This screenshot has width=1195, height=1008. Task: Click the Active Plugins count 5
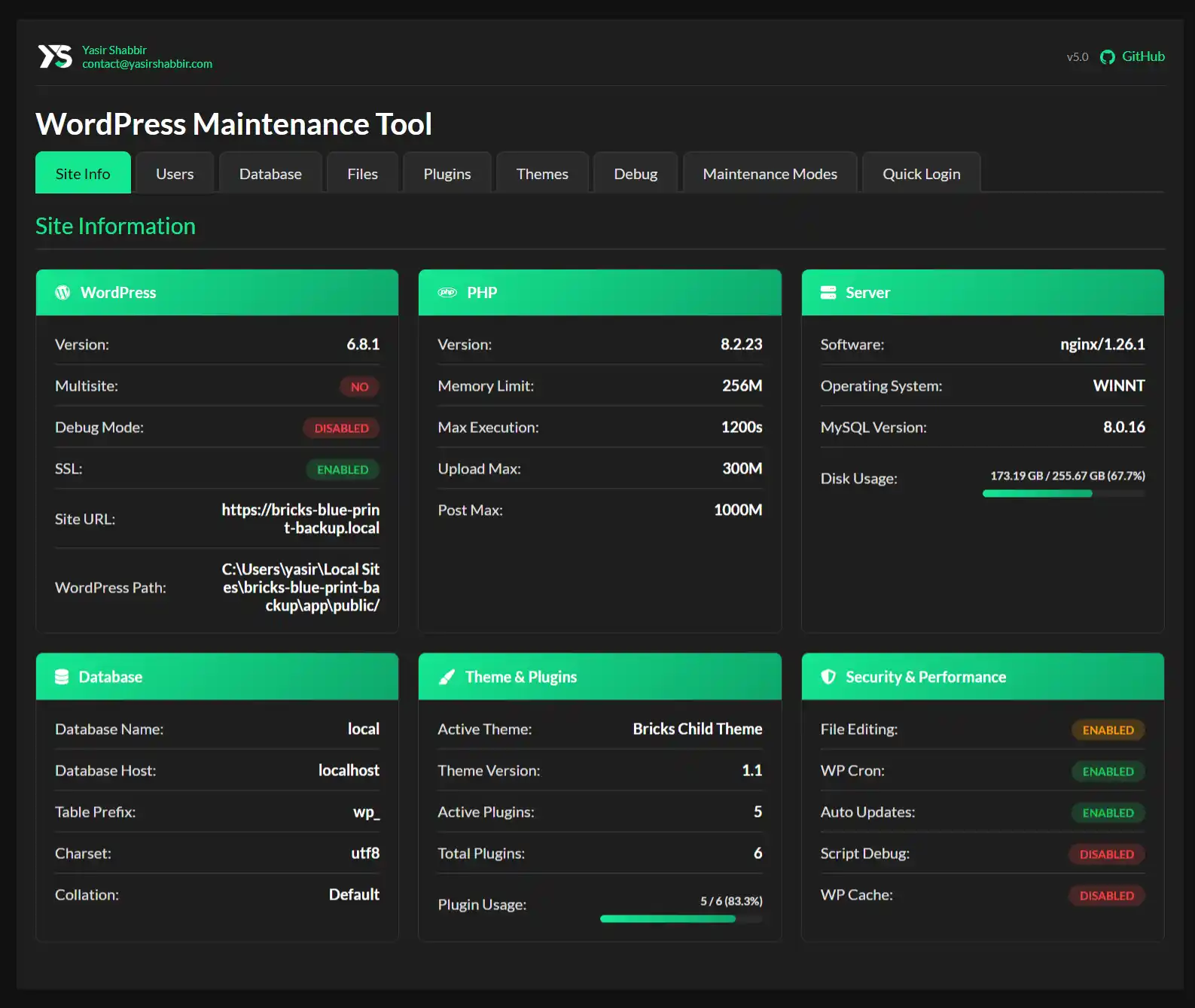coord(758,812)
